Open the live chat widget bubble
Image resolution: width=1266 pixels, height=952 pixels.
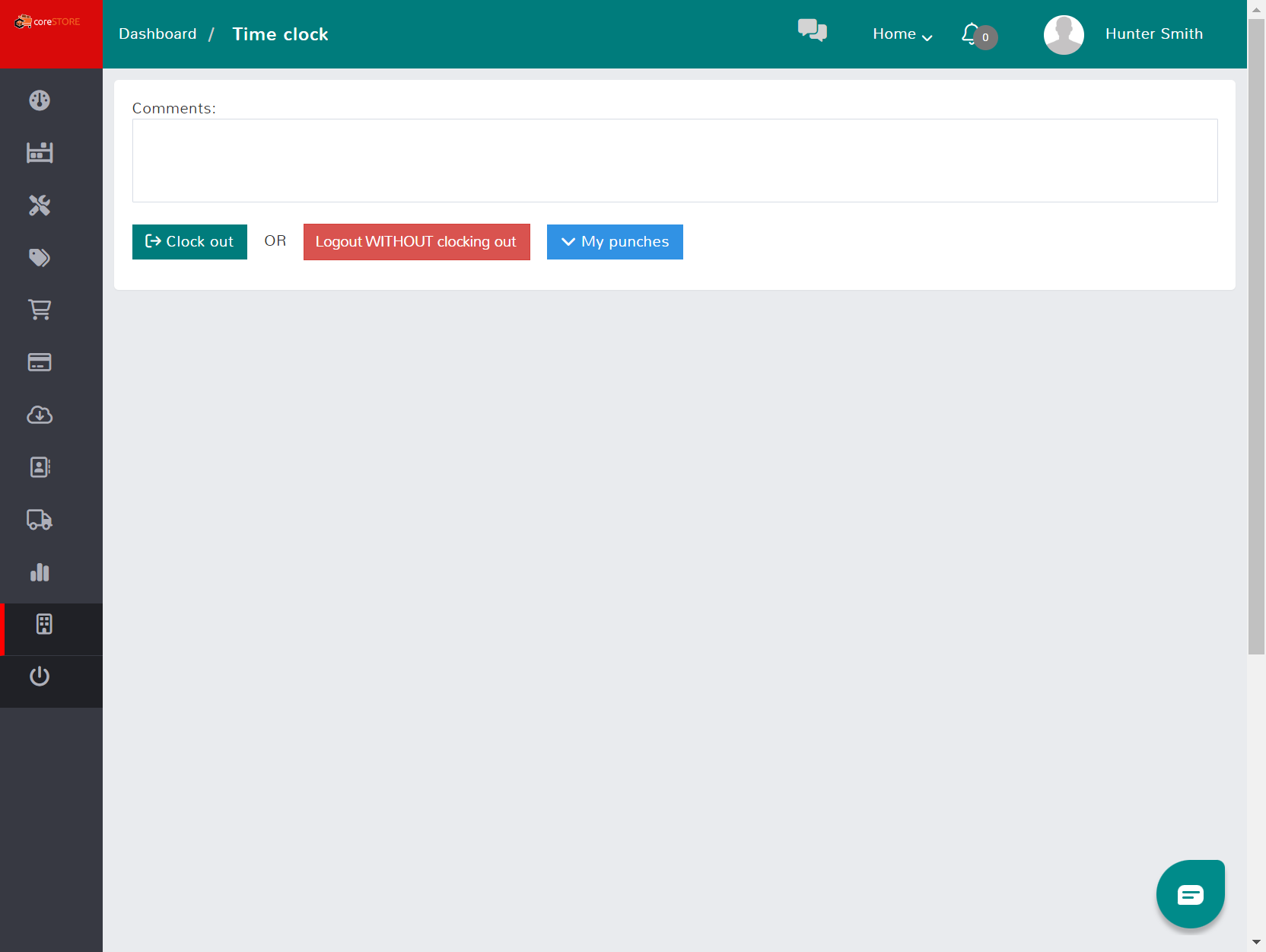[1191, 894]
